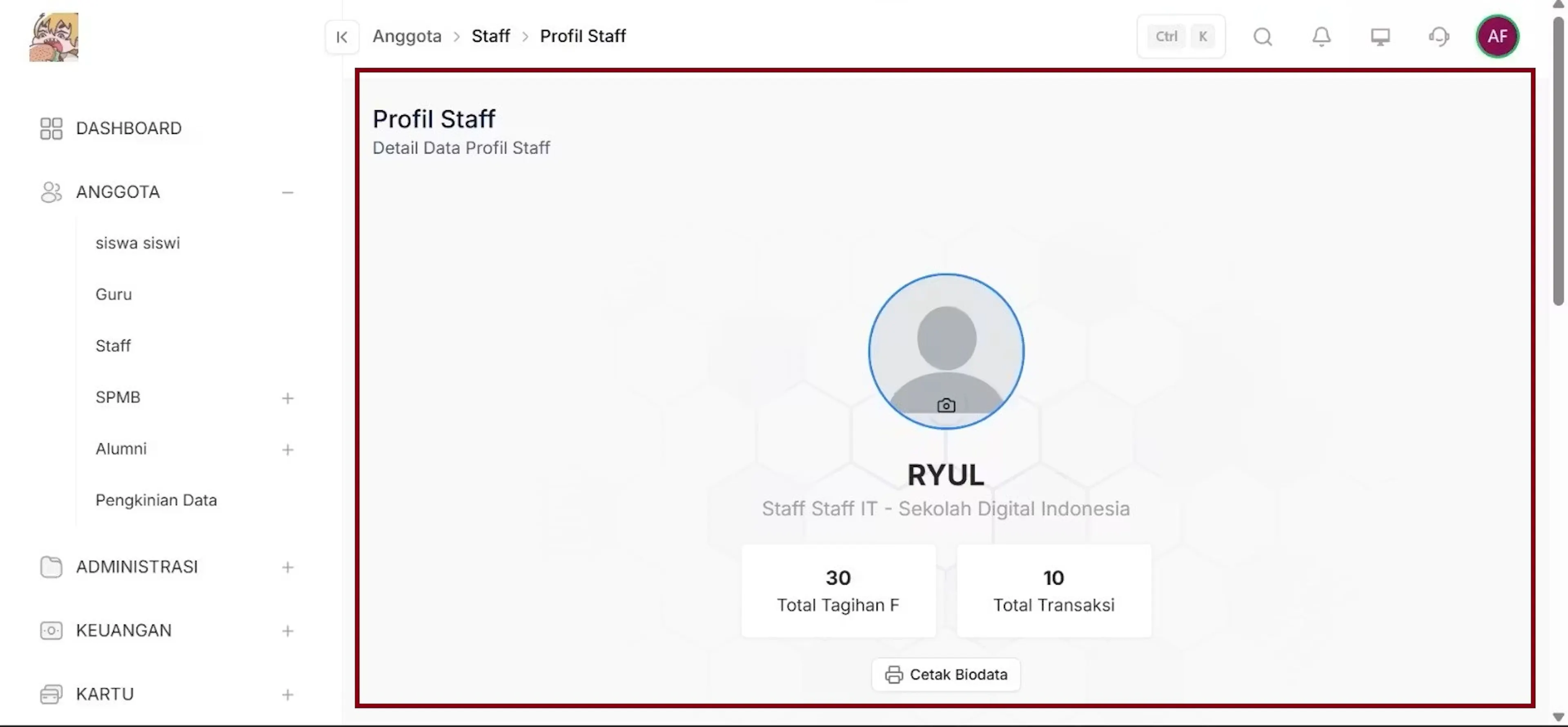Click the Total Tagihan F card
The width and height of the screenshot is (1568, 727).
pyautogui.click(x=838, y=591)
